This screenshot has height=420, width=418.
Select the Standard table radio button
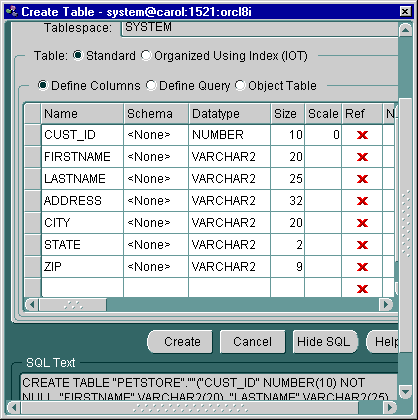click(x=78, y=55)
